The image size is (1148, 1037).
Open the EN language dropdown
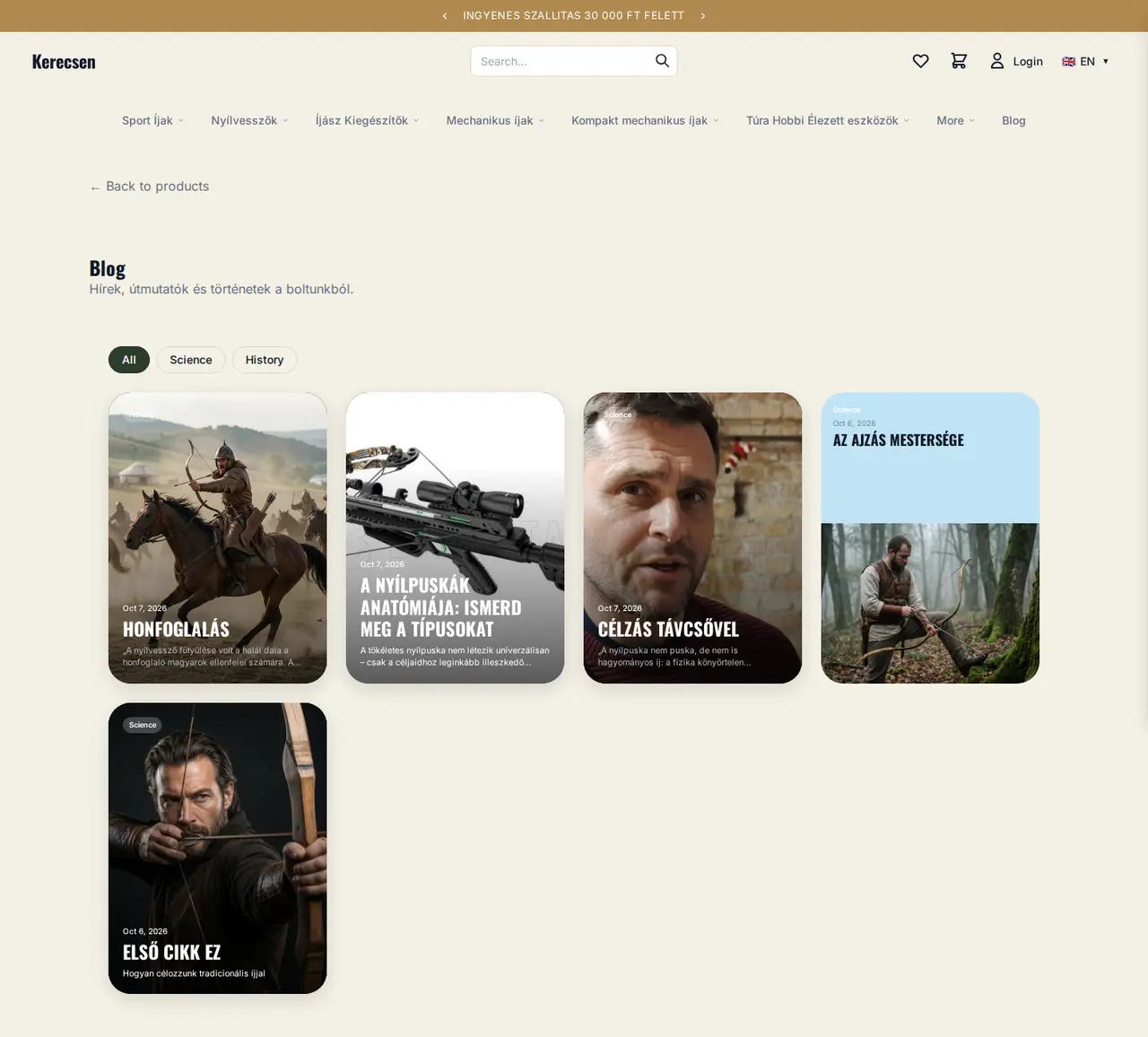[x=1085, y=62]
